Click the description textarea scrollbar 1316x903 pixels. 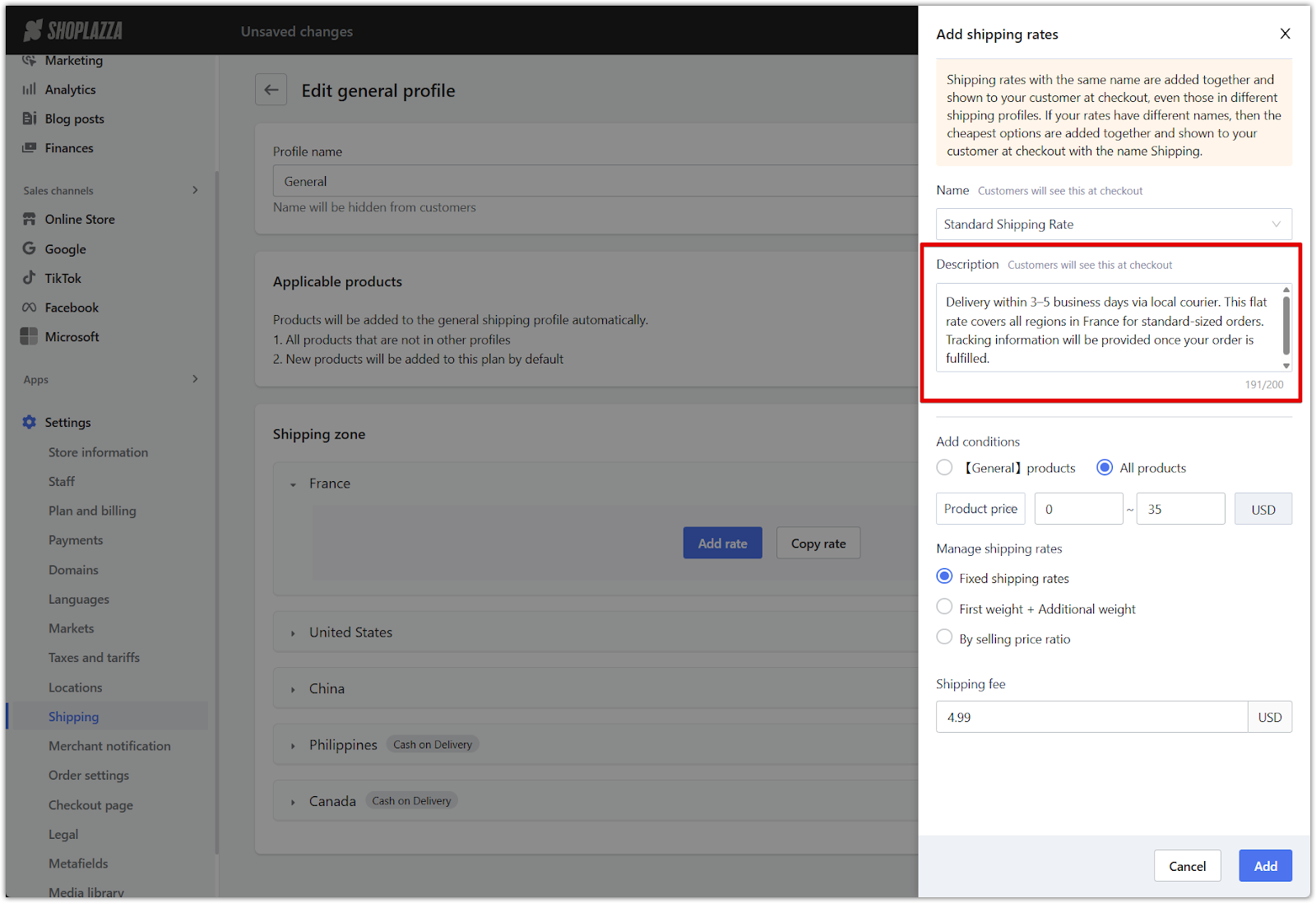(x=1286, y=327)
